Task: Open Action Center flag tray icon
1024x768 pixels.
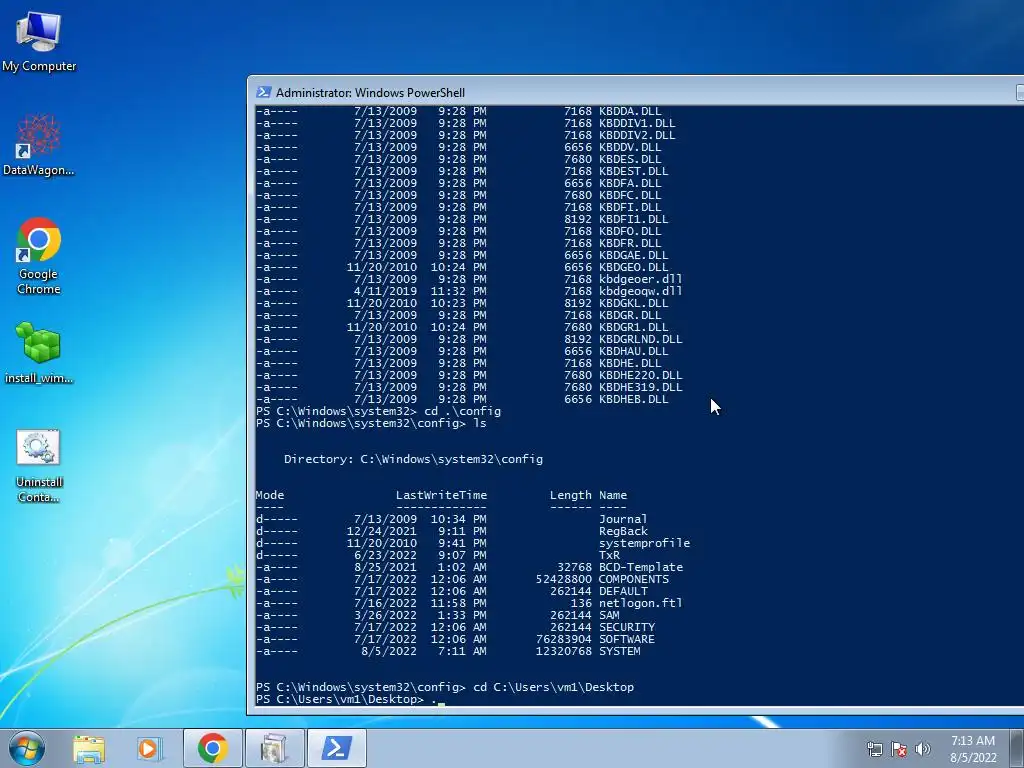Action: click(899, 750)
